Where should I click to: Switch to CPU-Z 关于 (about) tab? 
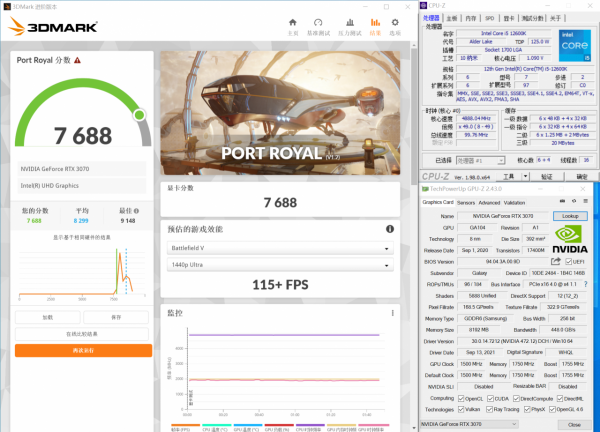[x=555, y=18]
